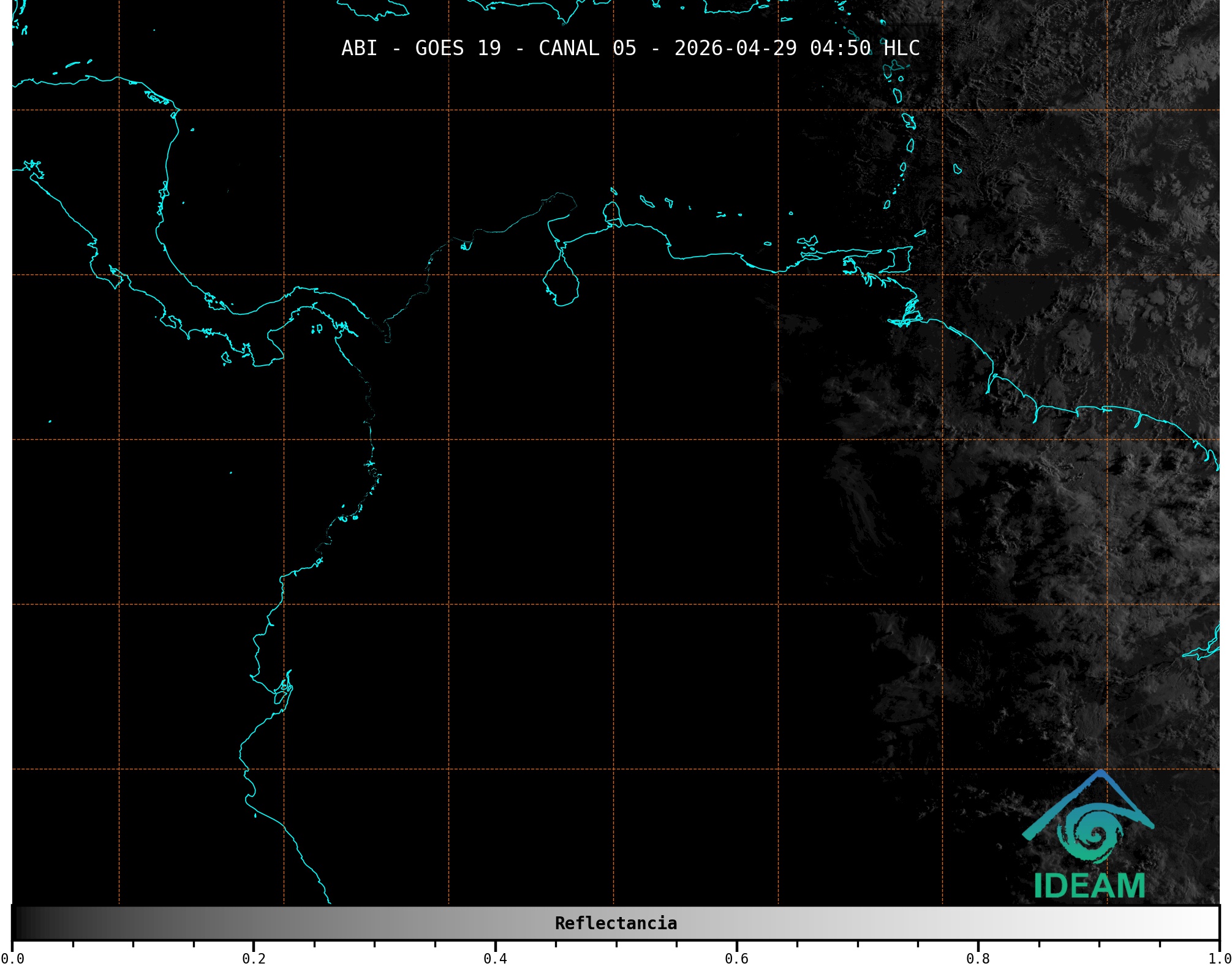The height and width of the screenshot is (966, 1232).
Task: Click the 0.8 tick label on colorbar
Action: click(x=978, y=958)
